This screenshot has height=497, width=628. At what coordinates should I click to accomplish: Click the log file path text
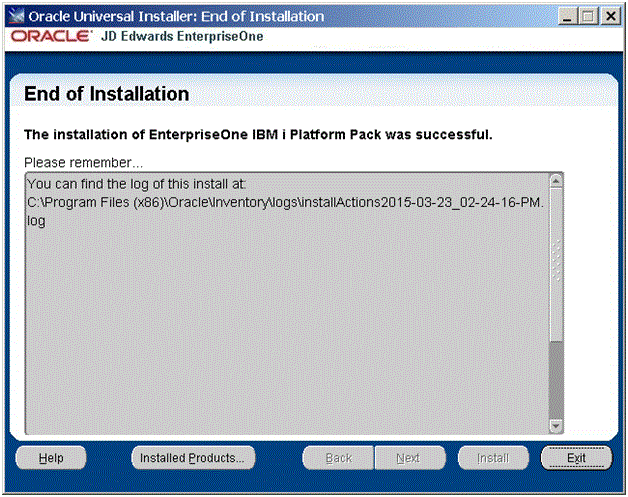point(285,211)
